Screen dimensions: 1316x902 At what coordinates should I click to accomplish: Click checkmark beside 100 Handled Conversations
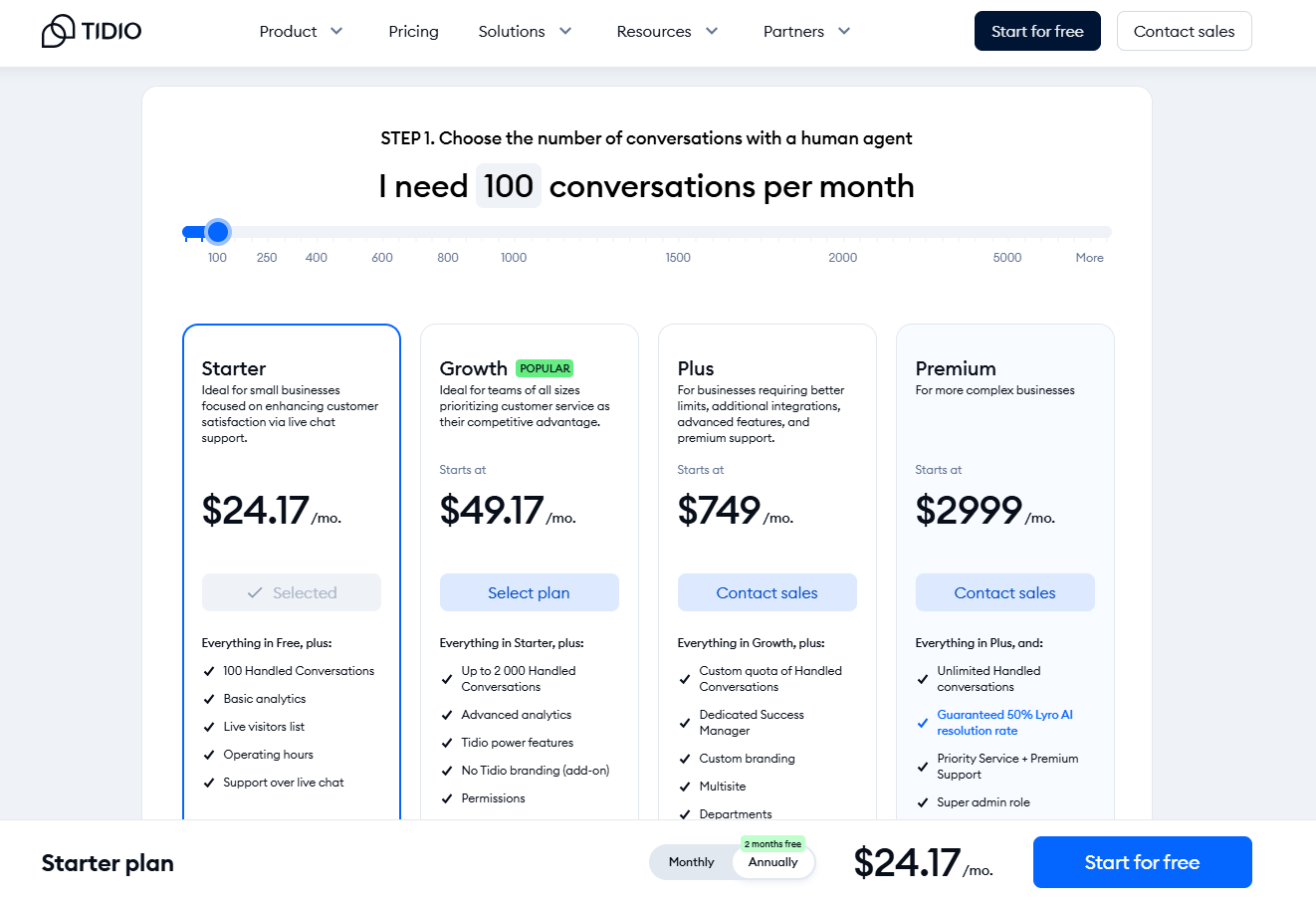[x=209, y=671]
